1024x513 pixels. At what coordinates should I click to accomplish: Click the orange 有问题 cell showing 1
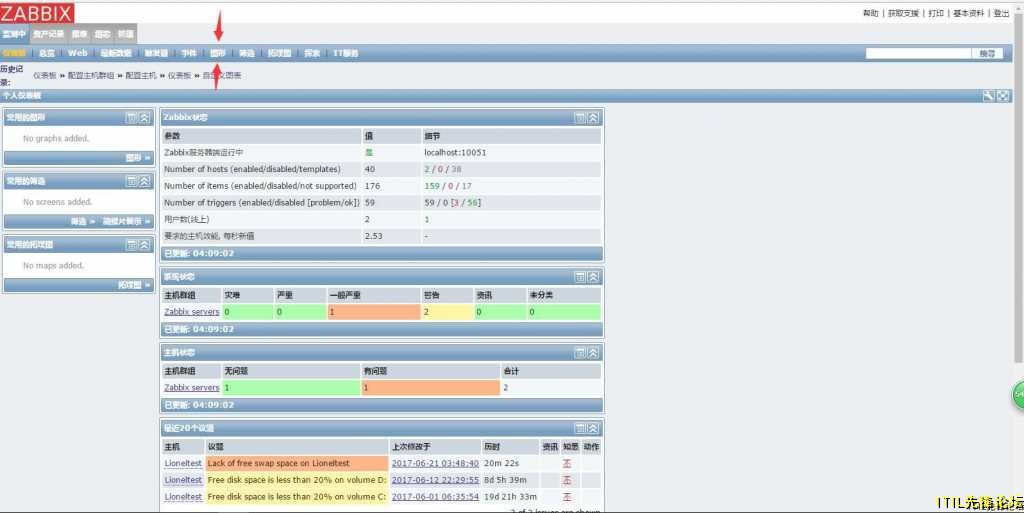point(430,388)
